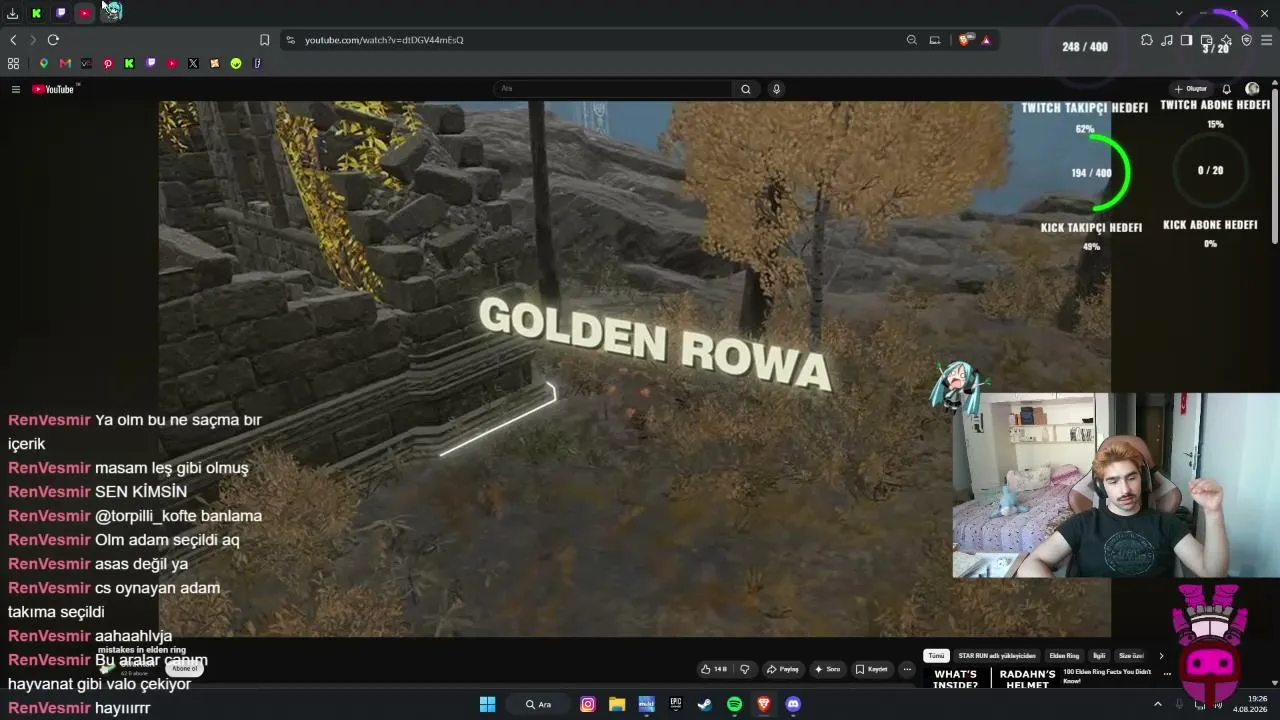
Task: Open the Pinterest bookmark
Action: pyautogui.click(x=108, y=63)
